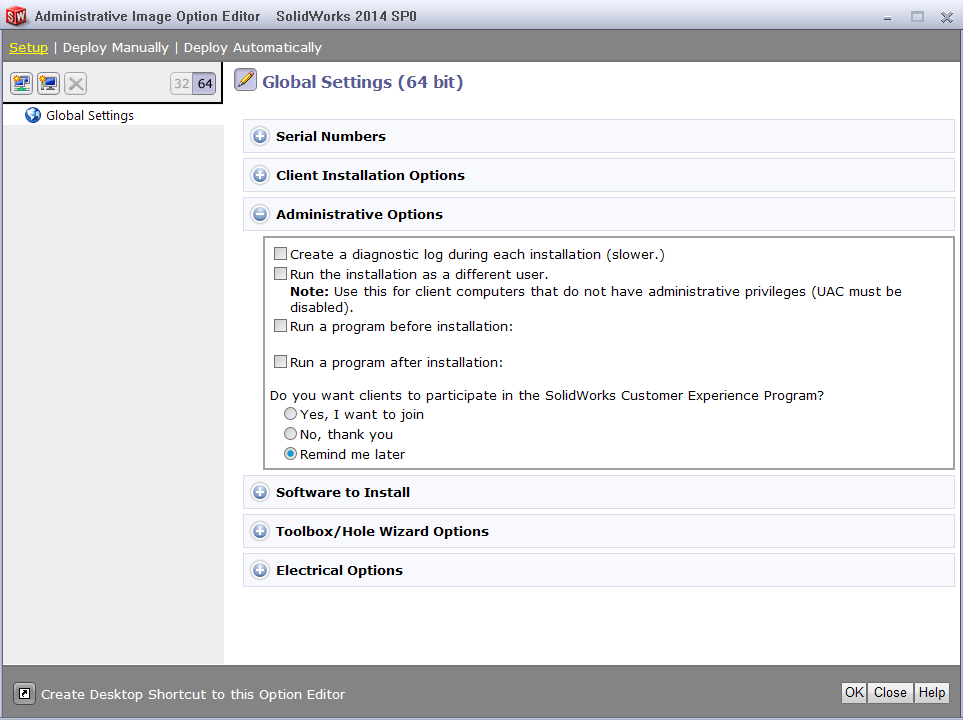This screenshot has height=720, width=963.
Task: Select Remind me later option
Action: pyautogui.click(x=290, y=454)
